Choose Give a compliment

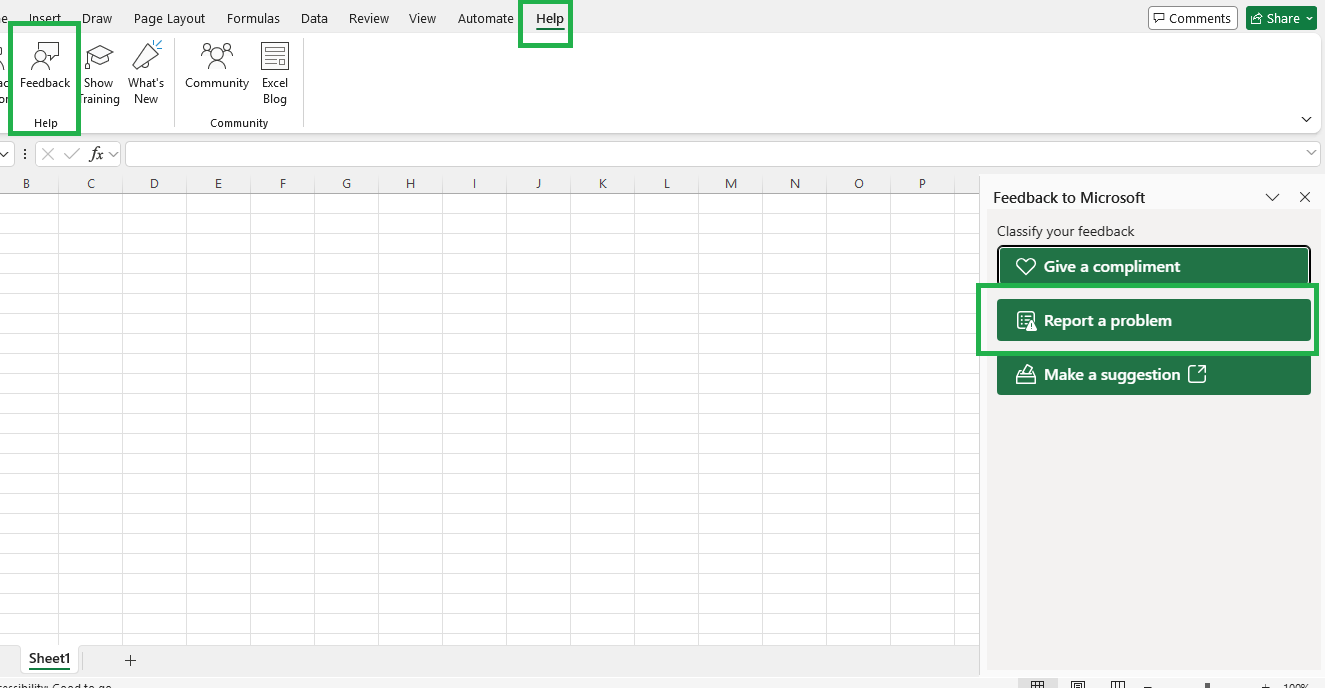coord(1153,266)
